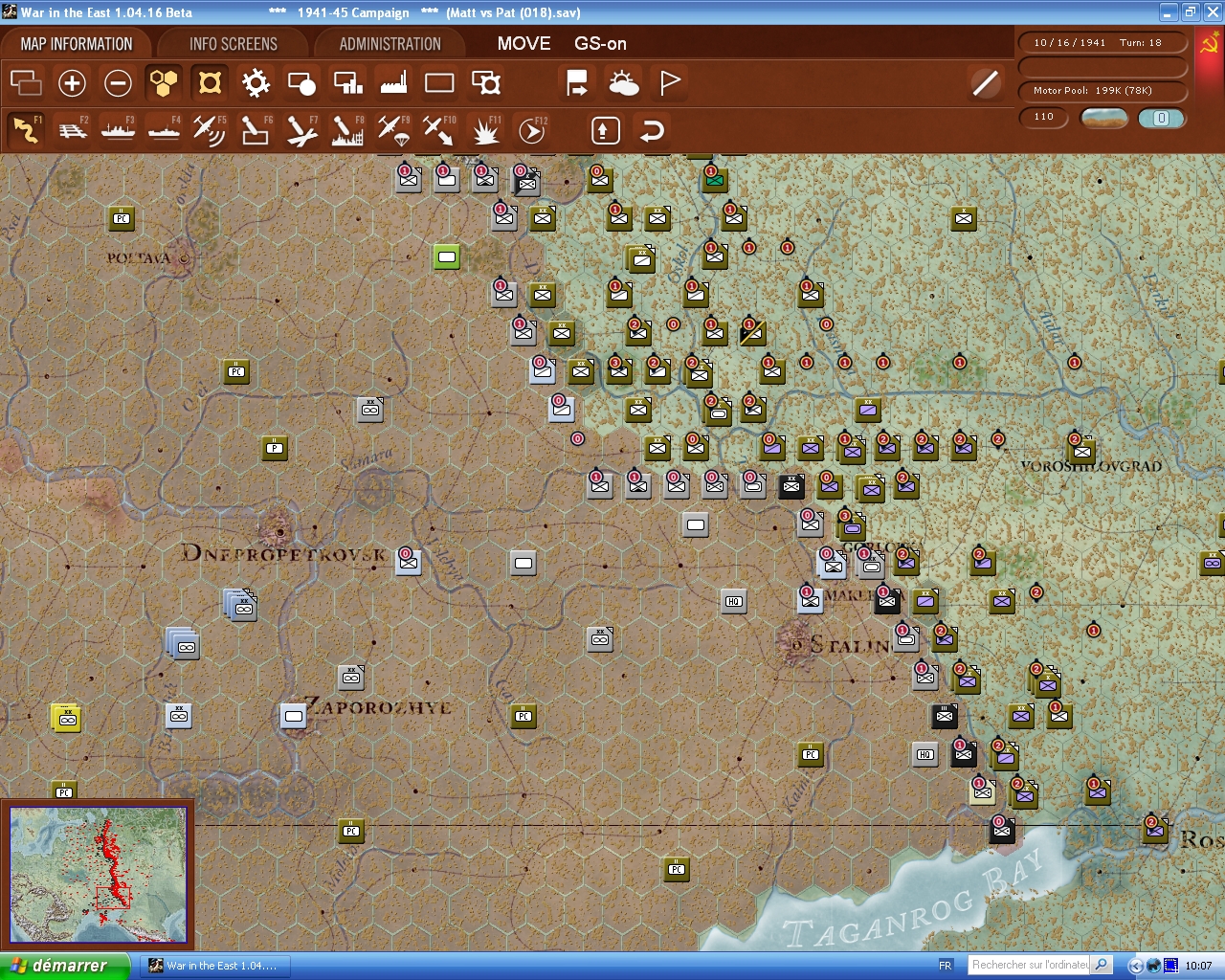Click the gear-shaped icon in the toolbar
The width and height of the screenshot is (1225, 980).
(256, 83)
